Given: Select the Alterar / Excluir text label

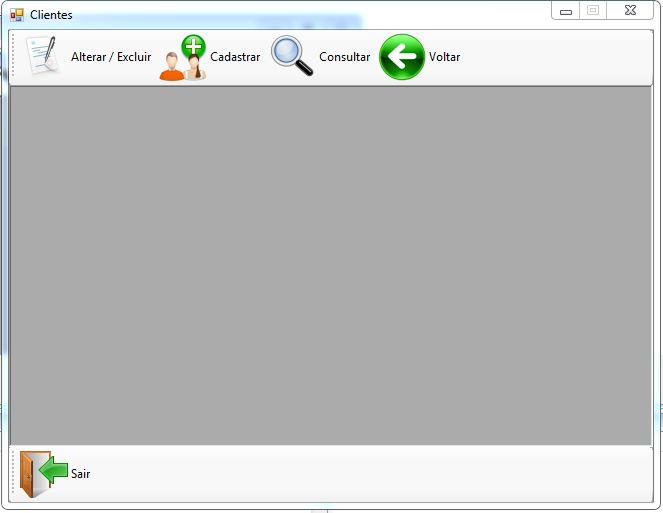Looking at the screenshot, I should 111,57.
